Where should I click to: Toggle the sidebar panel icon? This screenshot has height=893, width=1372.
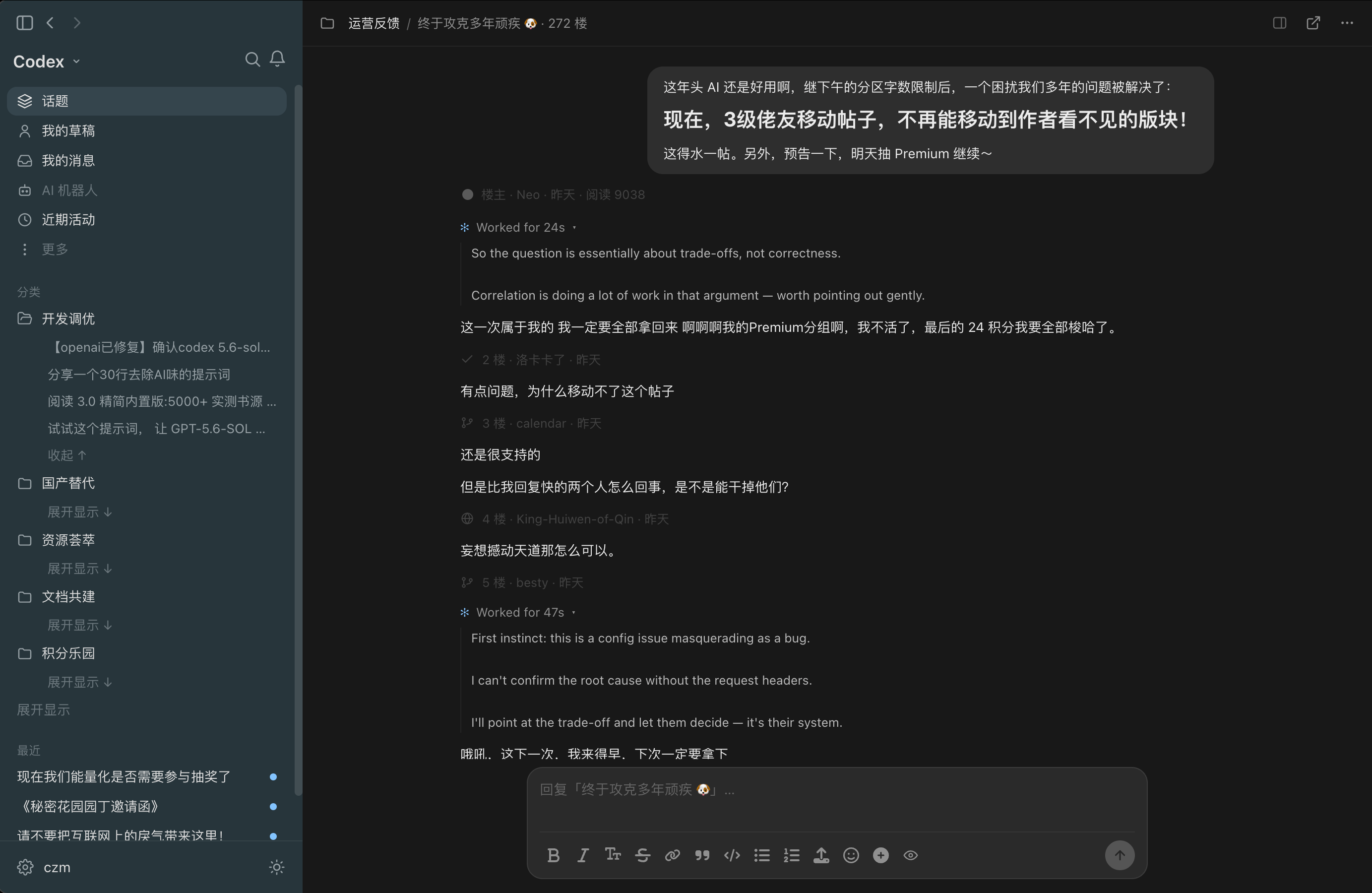pos(24,22)
